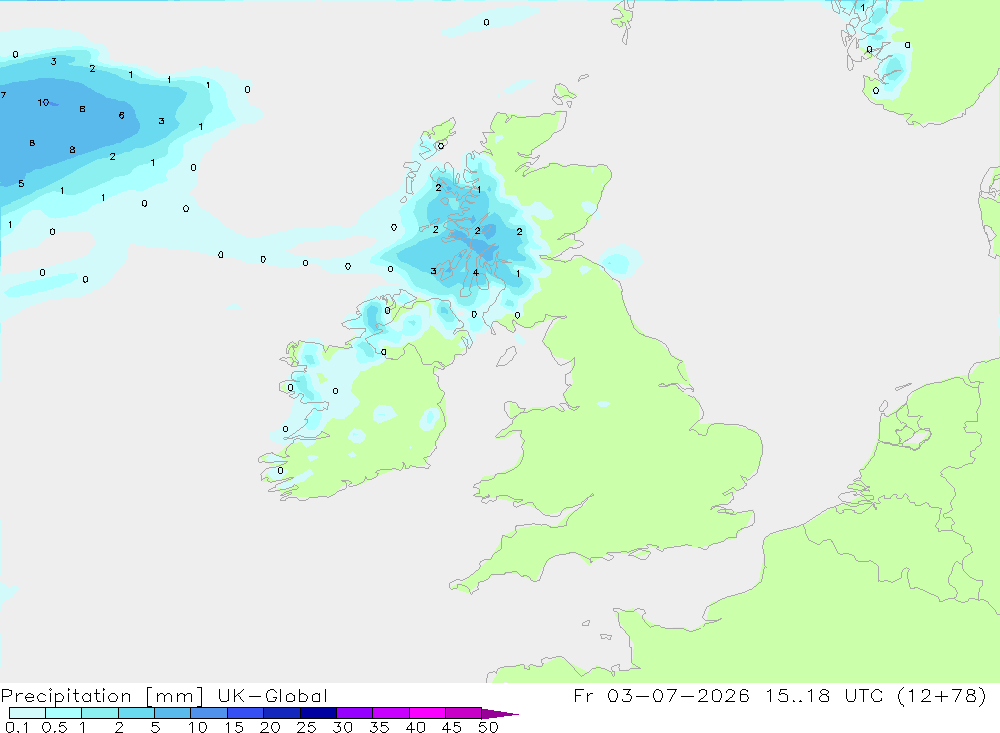Click the 10–15 mm legend color swatch

tap(209, 713)
